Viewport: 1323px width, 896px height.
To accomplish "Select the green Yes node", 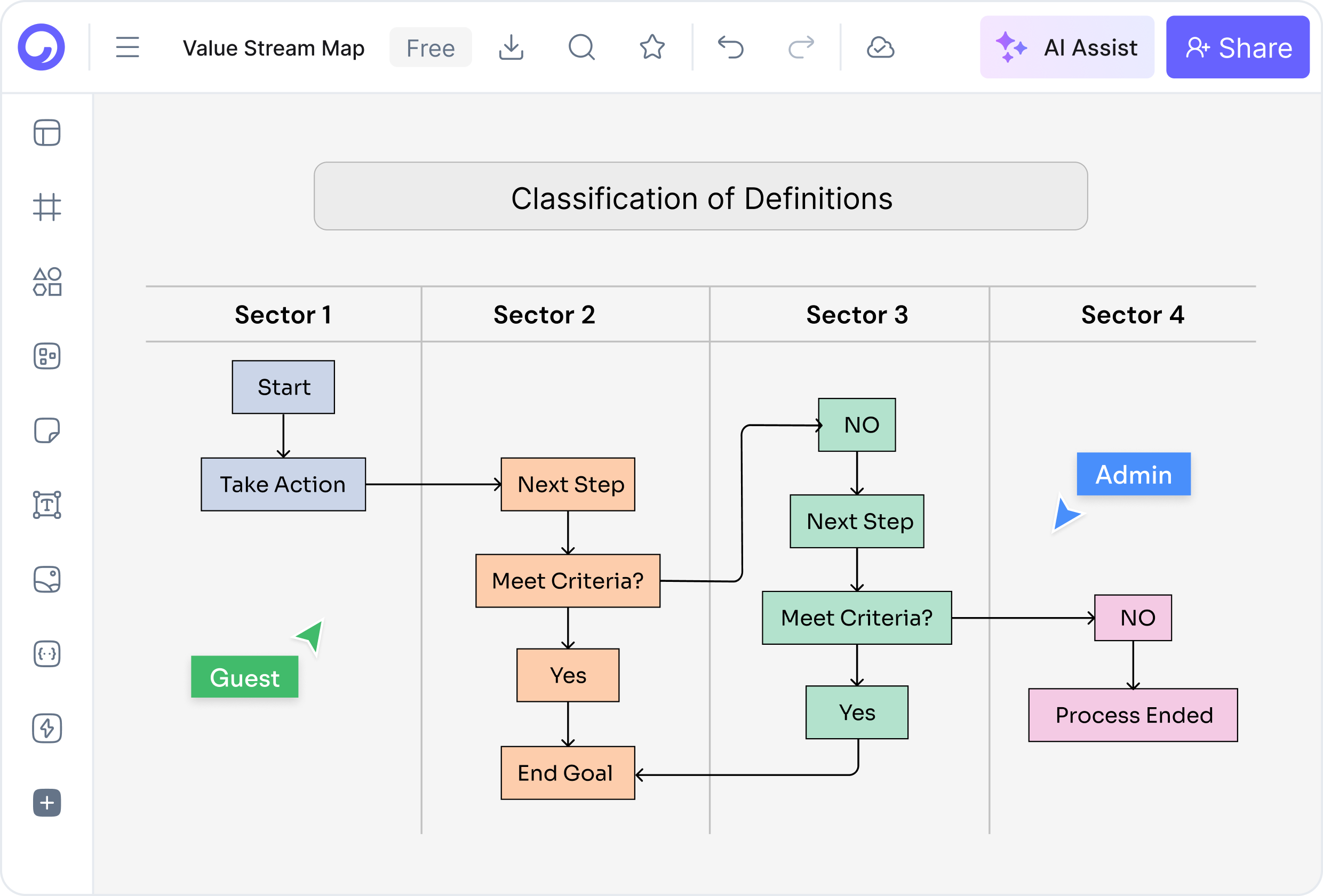I will [857, 713].
